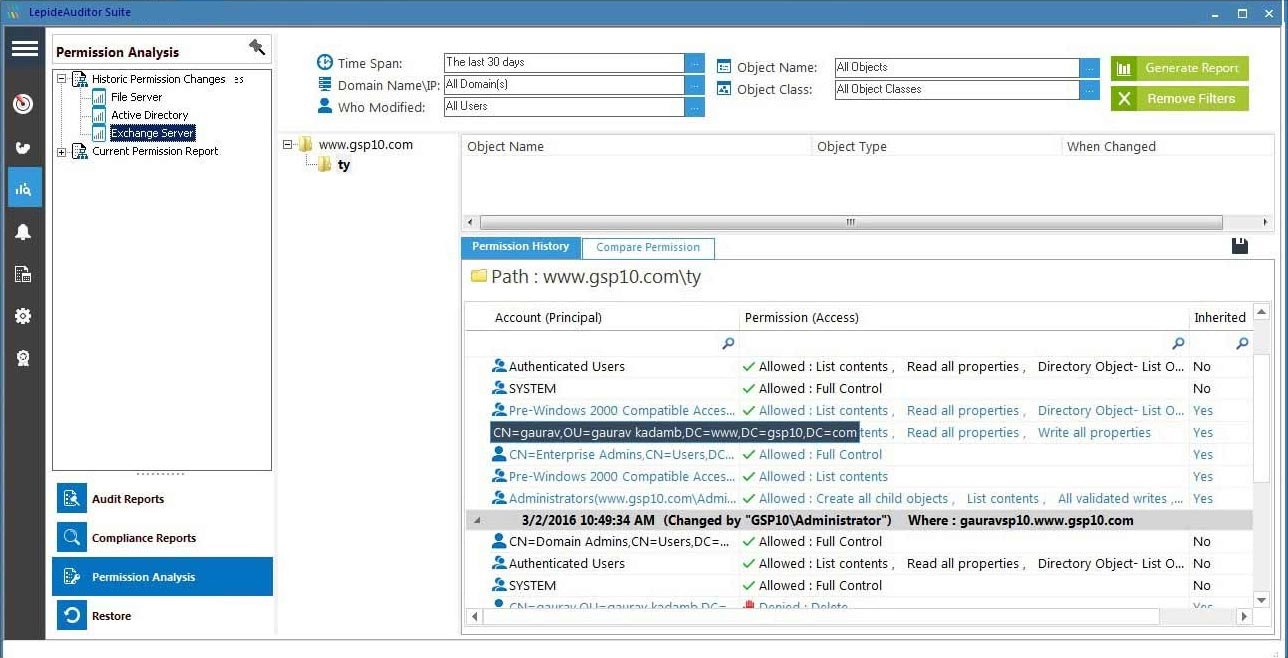The width and height of the screenshot is (1288, 658).
Task: Open the Alerts bell icon in sidebar
Action: tap(24, 231)
